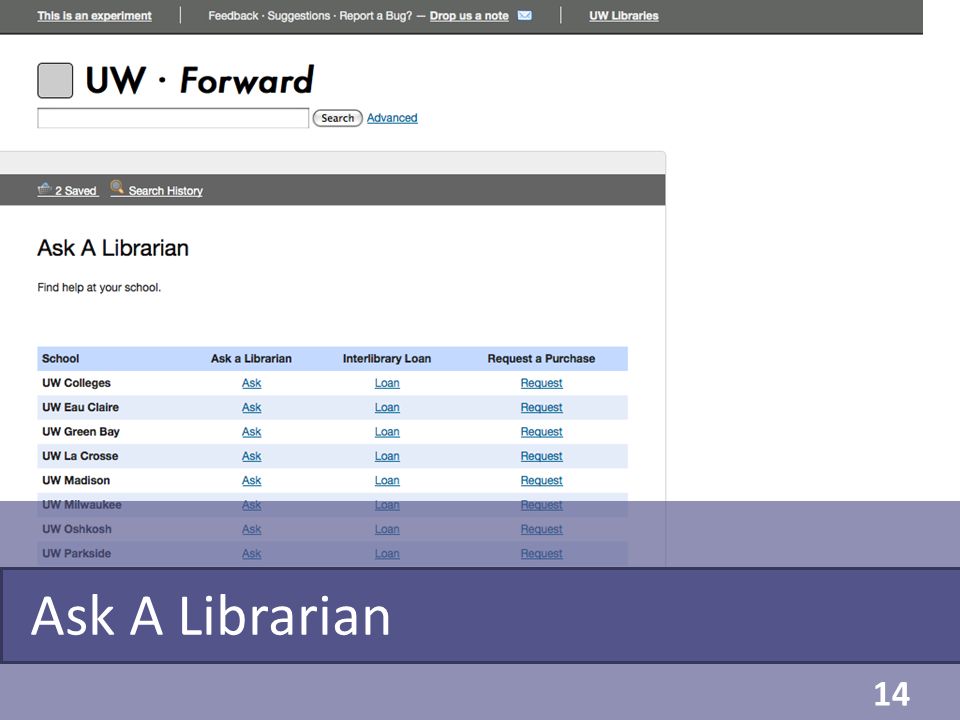Click Loan for UW Parkside

387,554
